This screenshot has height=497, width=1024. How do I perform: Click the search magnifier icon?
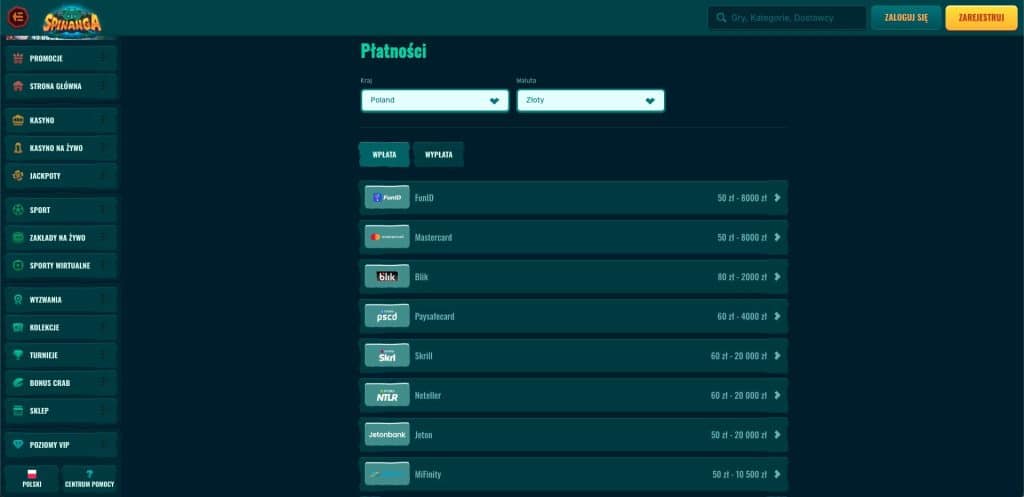(x=721, y=18)
